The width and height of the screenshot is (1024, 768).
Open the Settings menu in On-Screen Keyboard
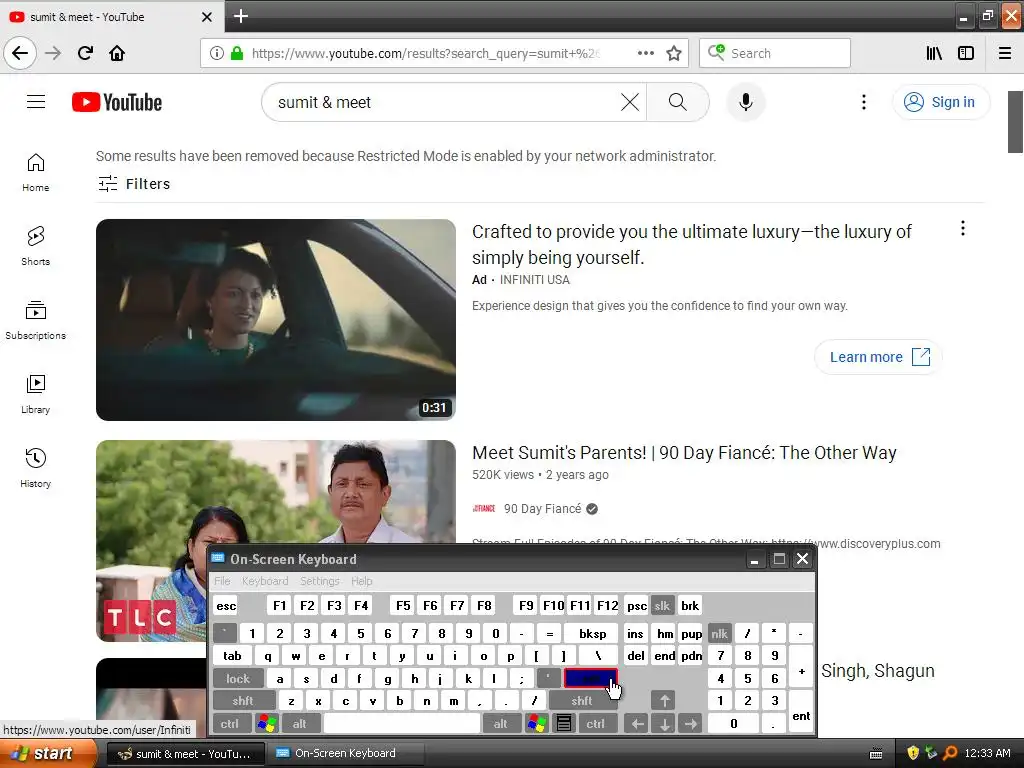pyautogui.click(x=319, y=581)
